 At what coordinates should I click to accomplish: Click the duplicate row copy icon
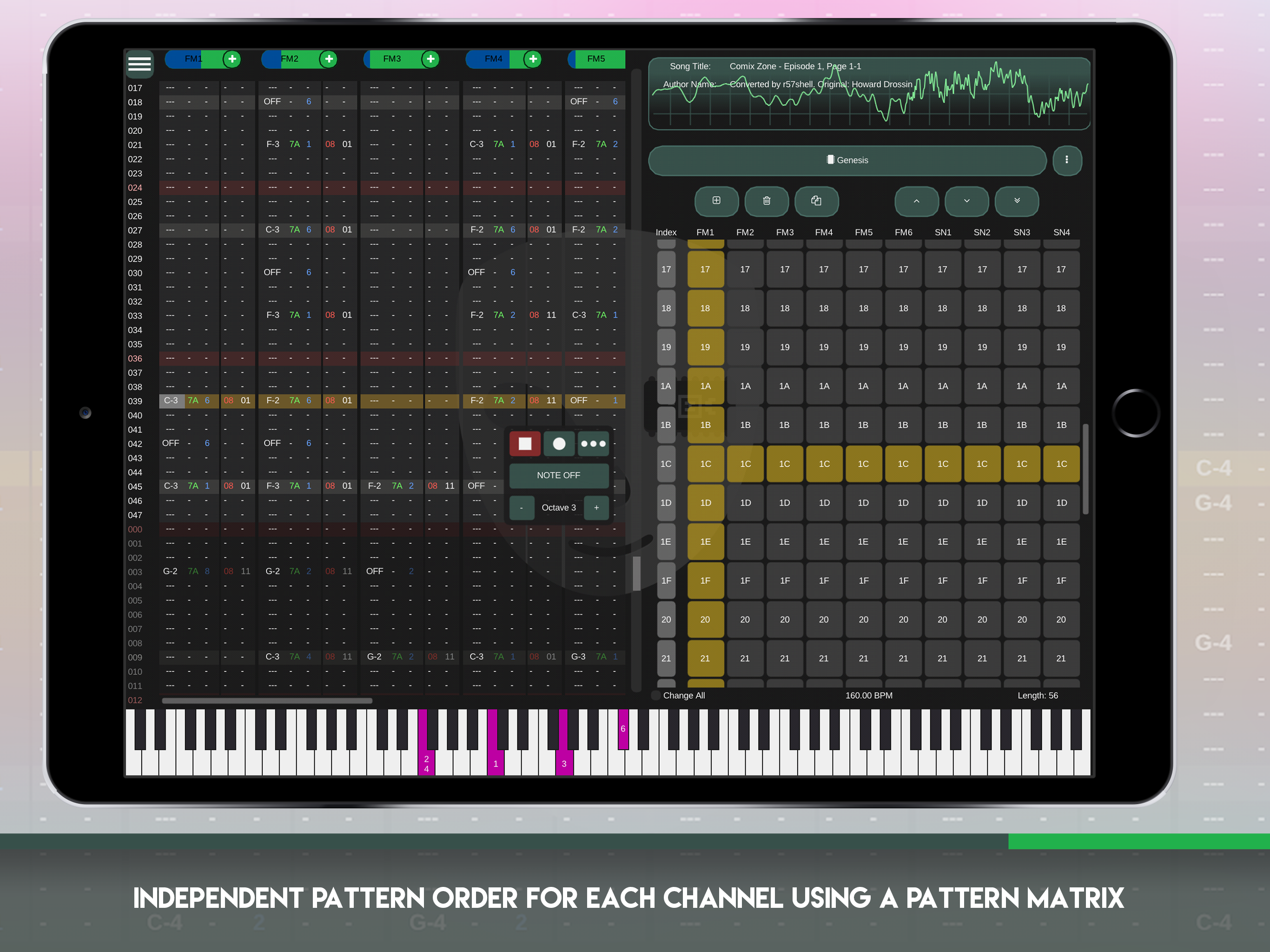point(816,201)
